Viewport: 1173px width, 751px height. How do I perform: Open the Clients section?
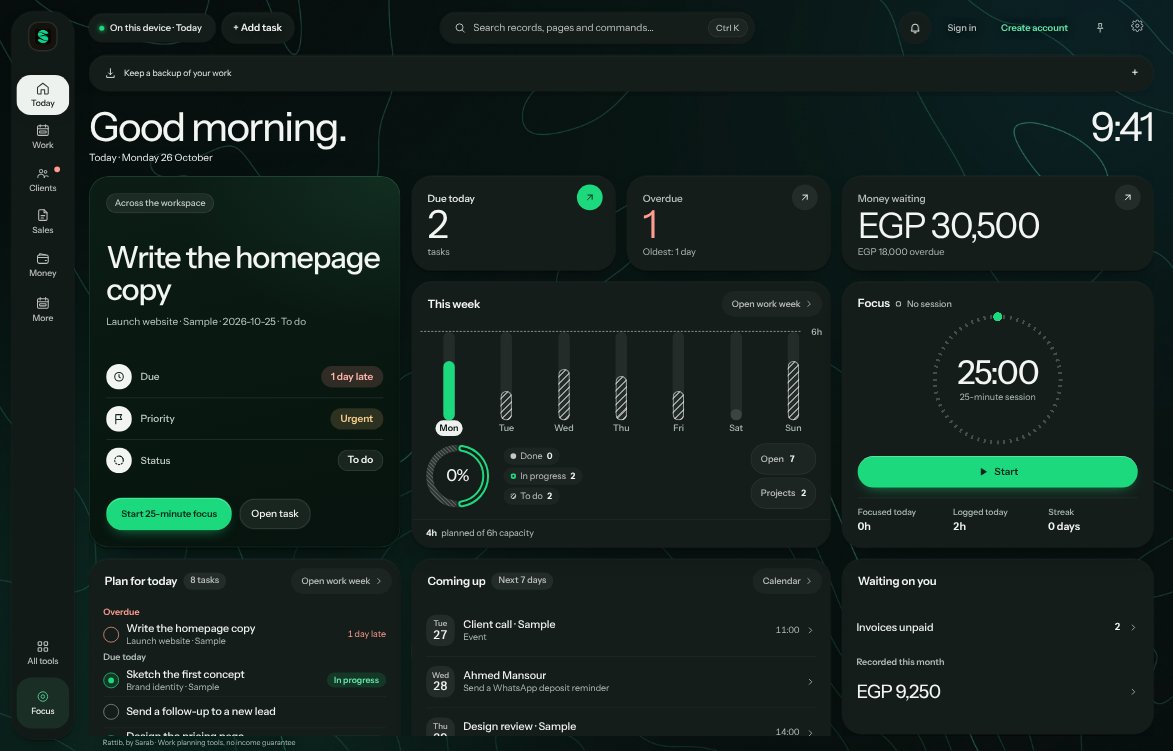tap(43, 180)
